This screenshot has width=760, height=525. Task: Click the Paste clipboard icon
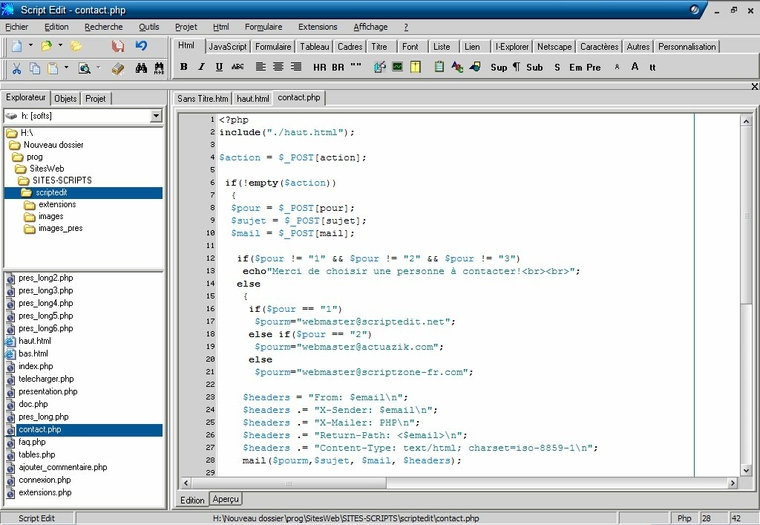52,68
